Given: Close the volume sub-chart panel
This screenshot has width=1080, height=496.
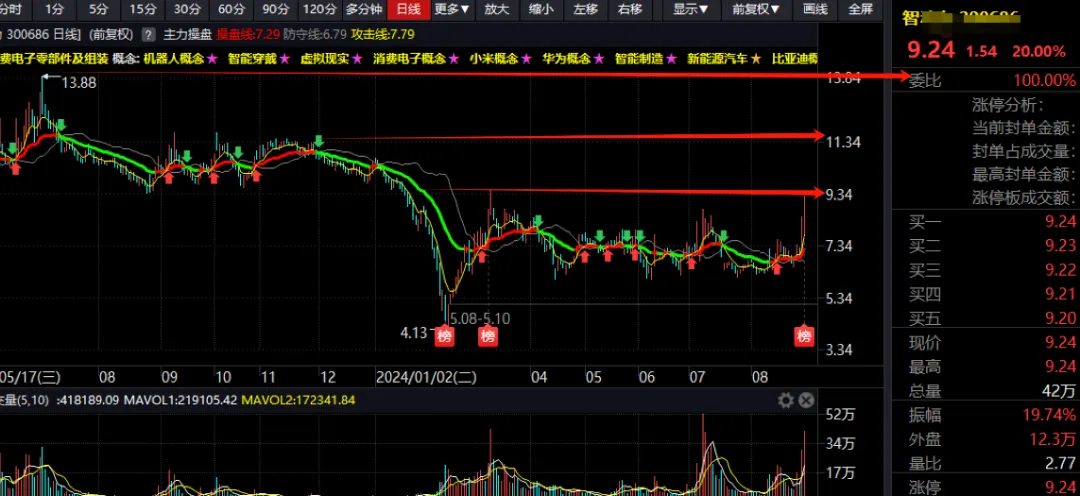Looking at the screenshot, I should pos(807,400).
